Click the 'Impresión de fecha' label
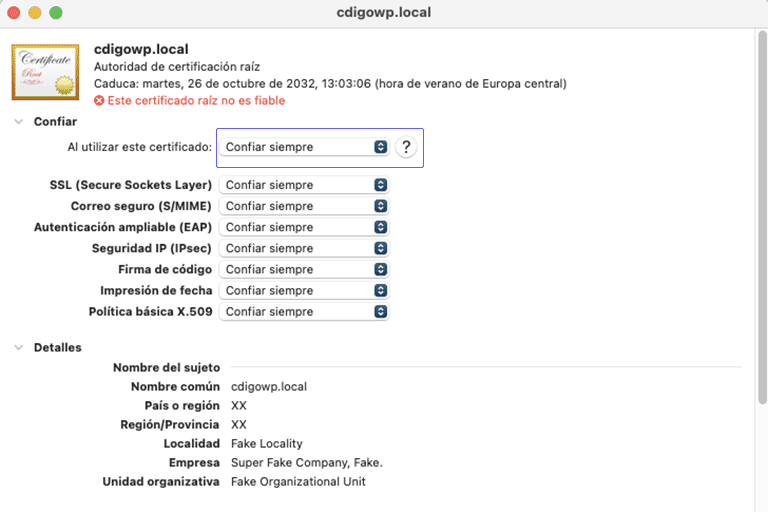Viewport: 768px width, 512px height. tap(156, 291)
